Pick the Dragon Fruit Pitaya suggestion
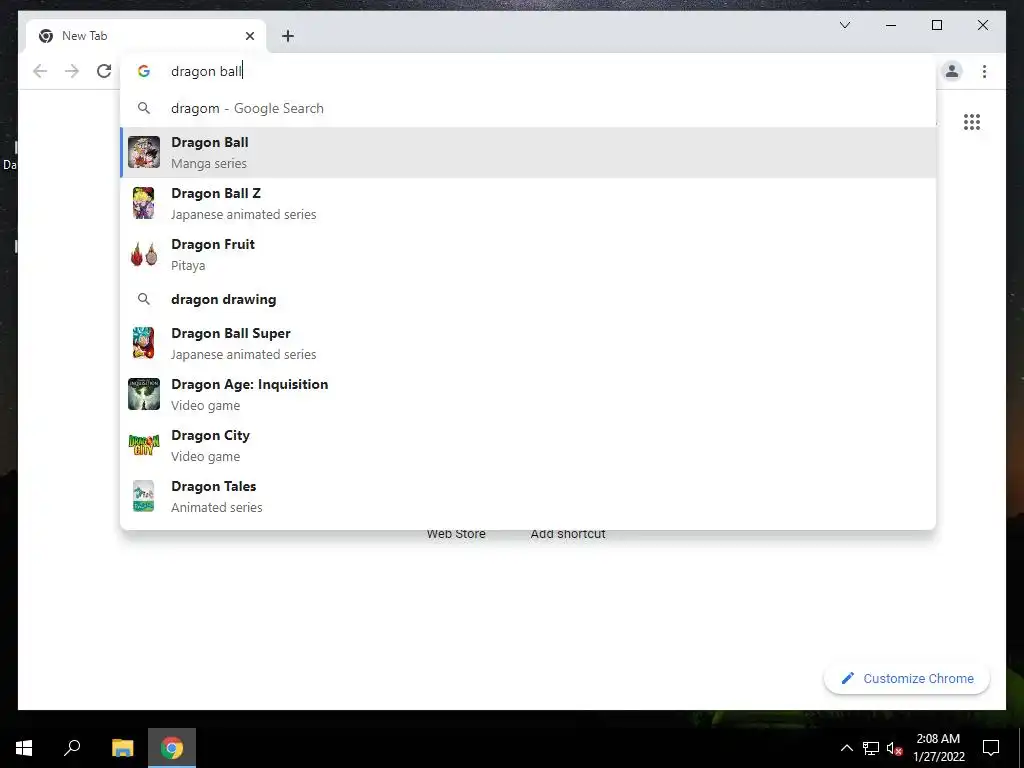1024x768 pixels. (528, 254)
